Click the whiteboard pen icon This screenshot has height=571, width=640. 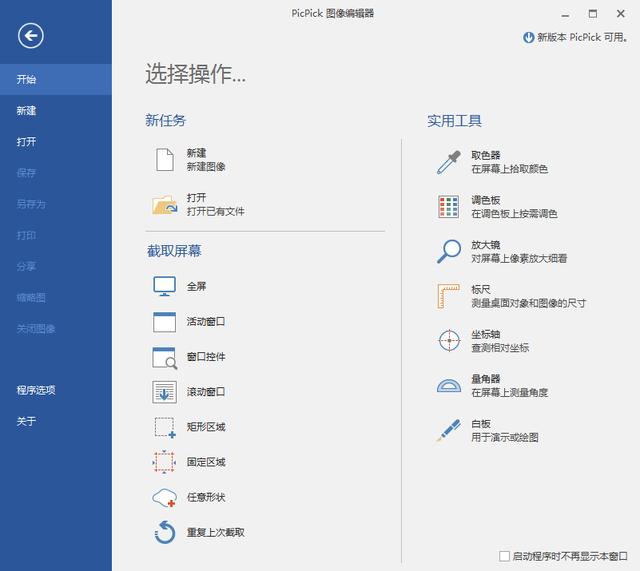point(449,430)
